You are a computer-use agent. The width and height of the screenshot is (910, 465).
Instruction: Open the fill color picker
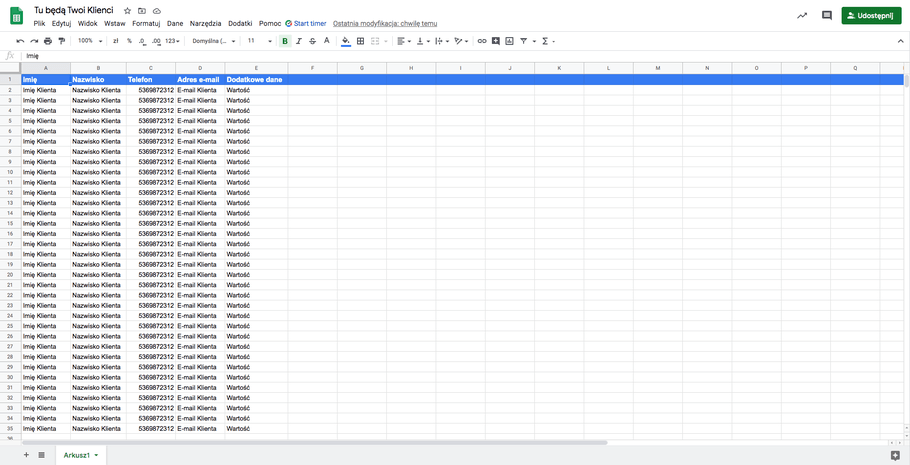pos(345,41)
